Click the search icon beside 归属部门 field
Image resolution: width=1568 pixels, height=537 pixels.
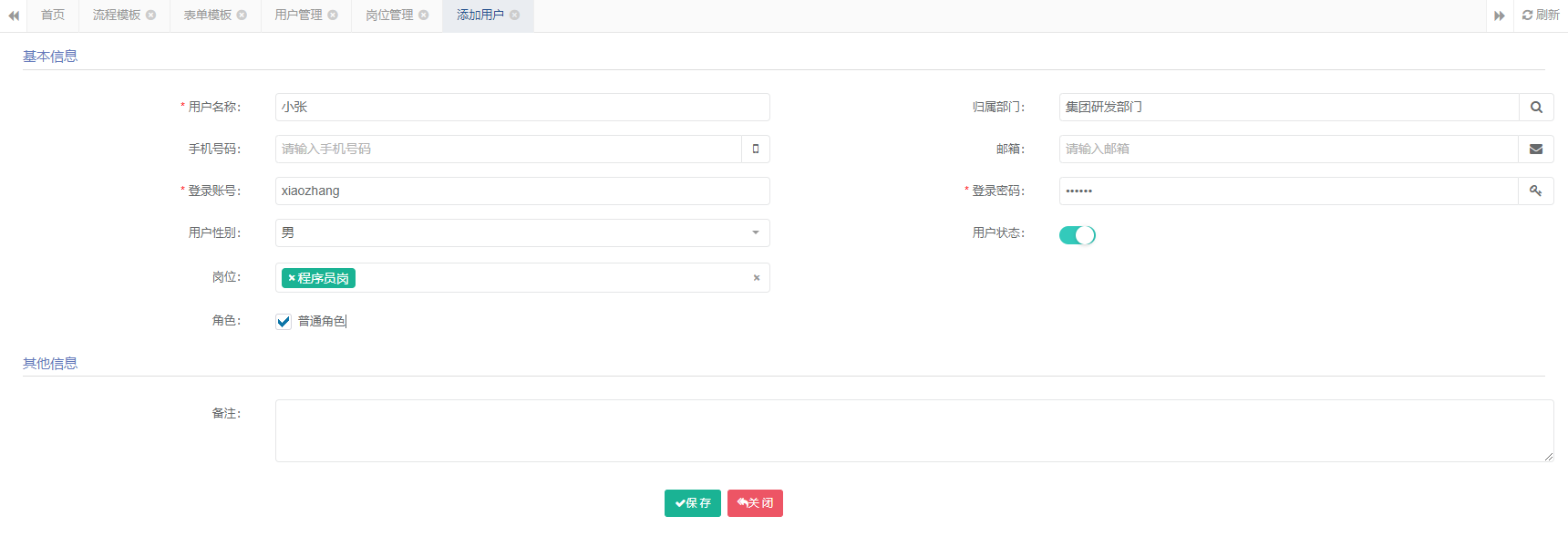(1536, 107)
